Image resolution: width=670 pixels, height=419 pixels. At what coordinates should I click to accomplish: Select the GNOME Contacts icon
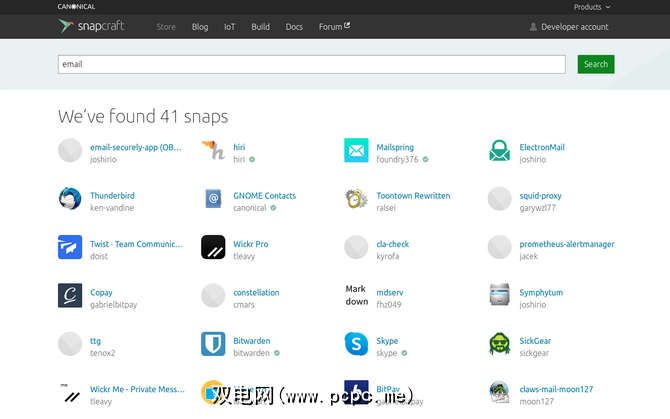(213, 199)
